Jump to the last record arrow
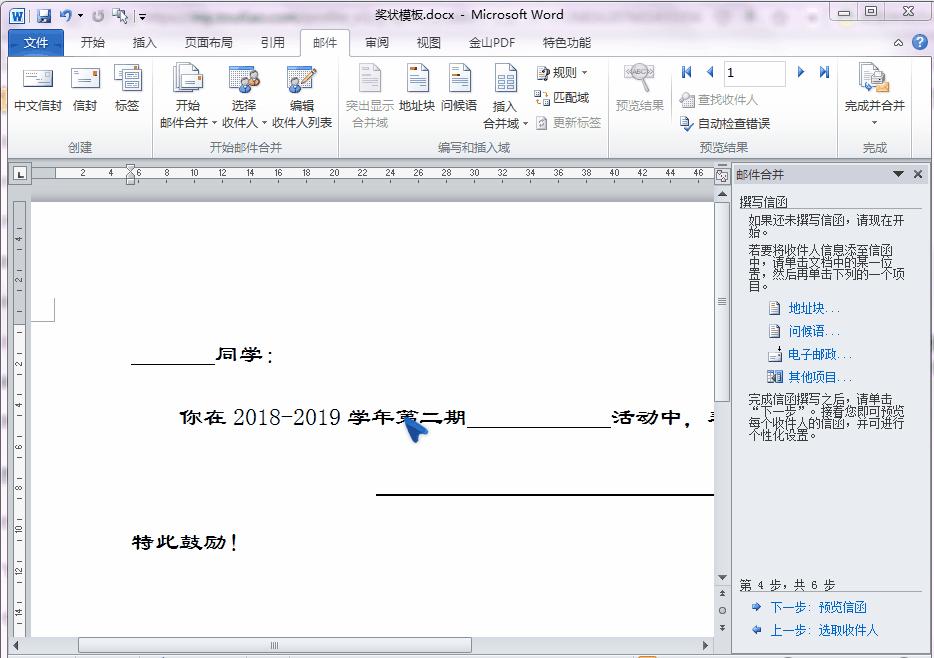The image size is (934, 658). pyautogui.click(x=823, y=72)
